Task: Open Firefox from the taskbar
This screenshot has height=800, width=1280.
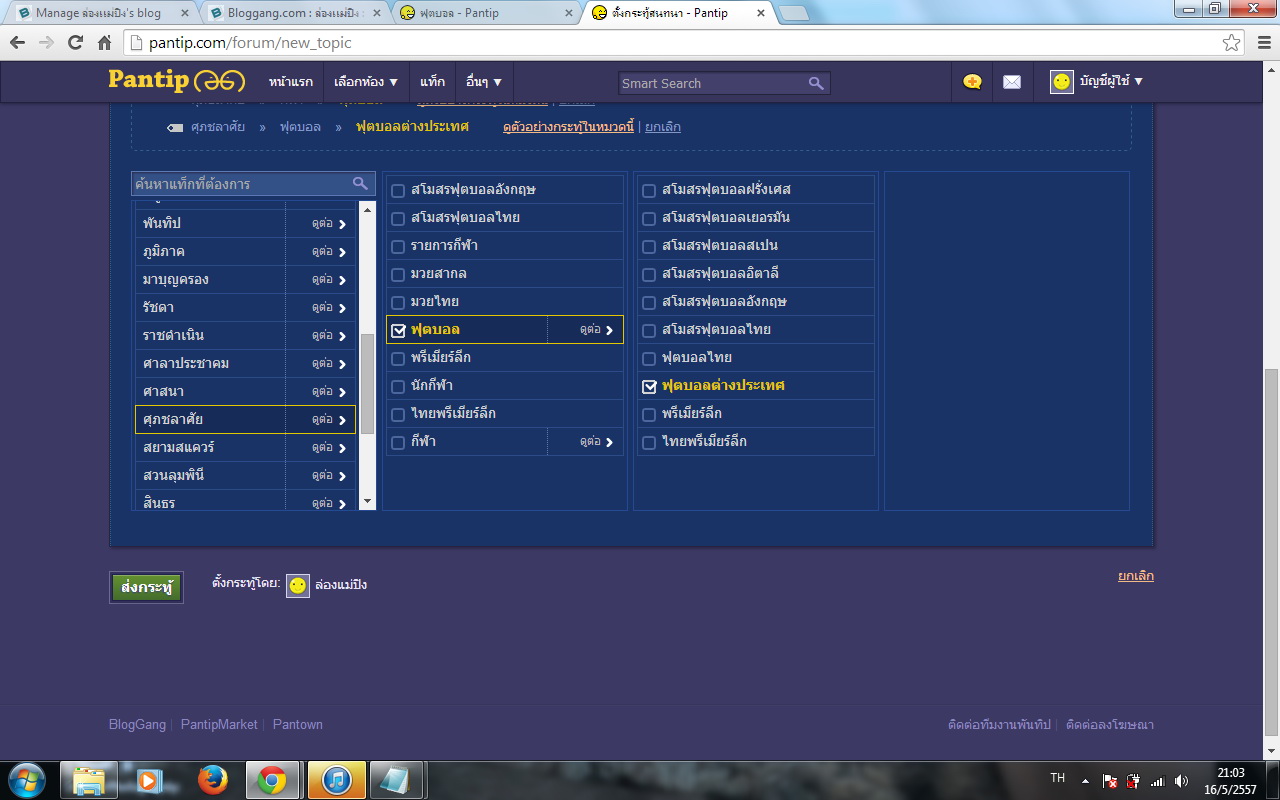Action: [212, 780]
